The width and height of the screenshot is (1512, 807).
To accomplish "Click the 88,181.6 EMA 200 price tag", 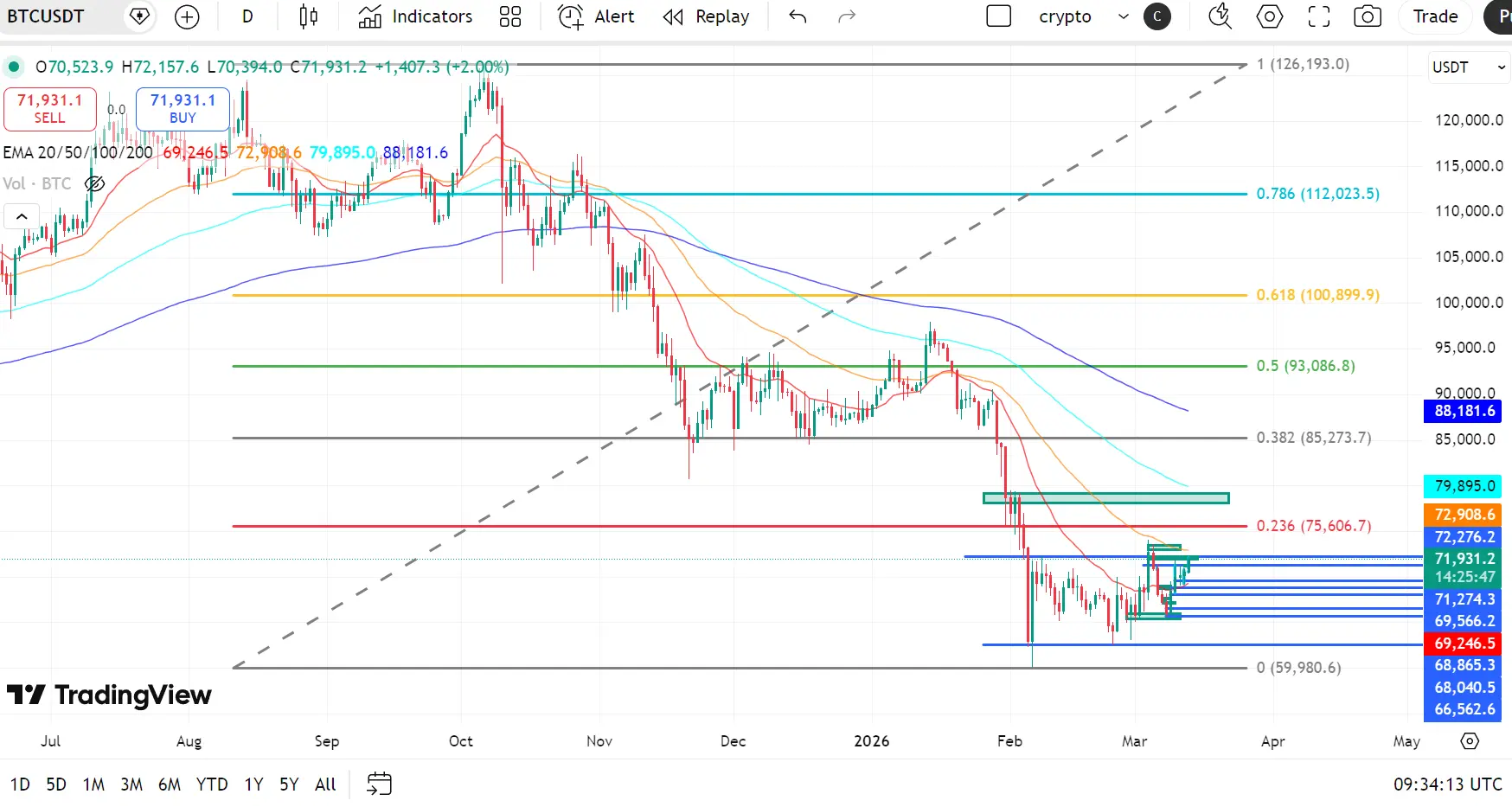I will click(1464, 412).
